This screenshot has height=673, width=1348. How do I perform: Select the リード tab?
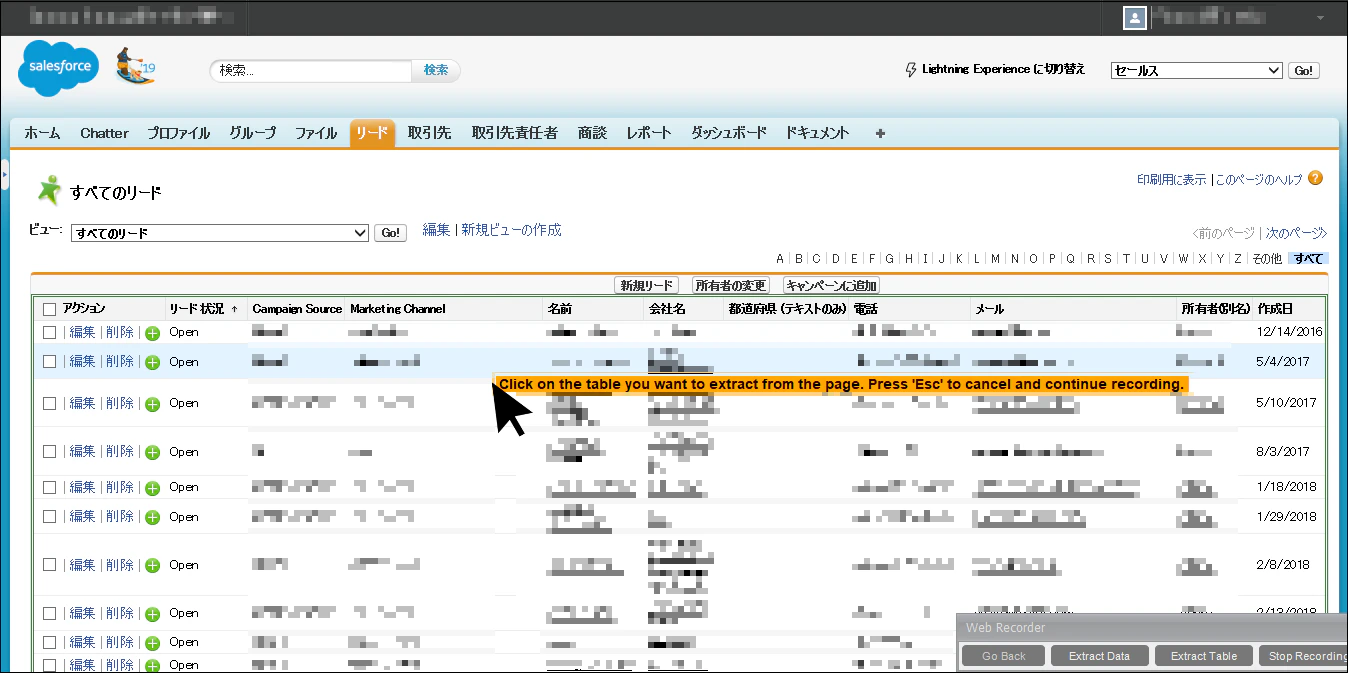(372, 133)
